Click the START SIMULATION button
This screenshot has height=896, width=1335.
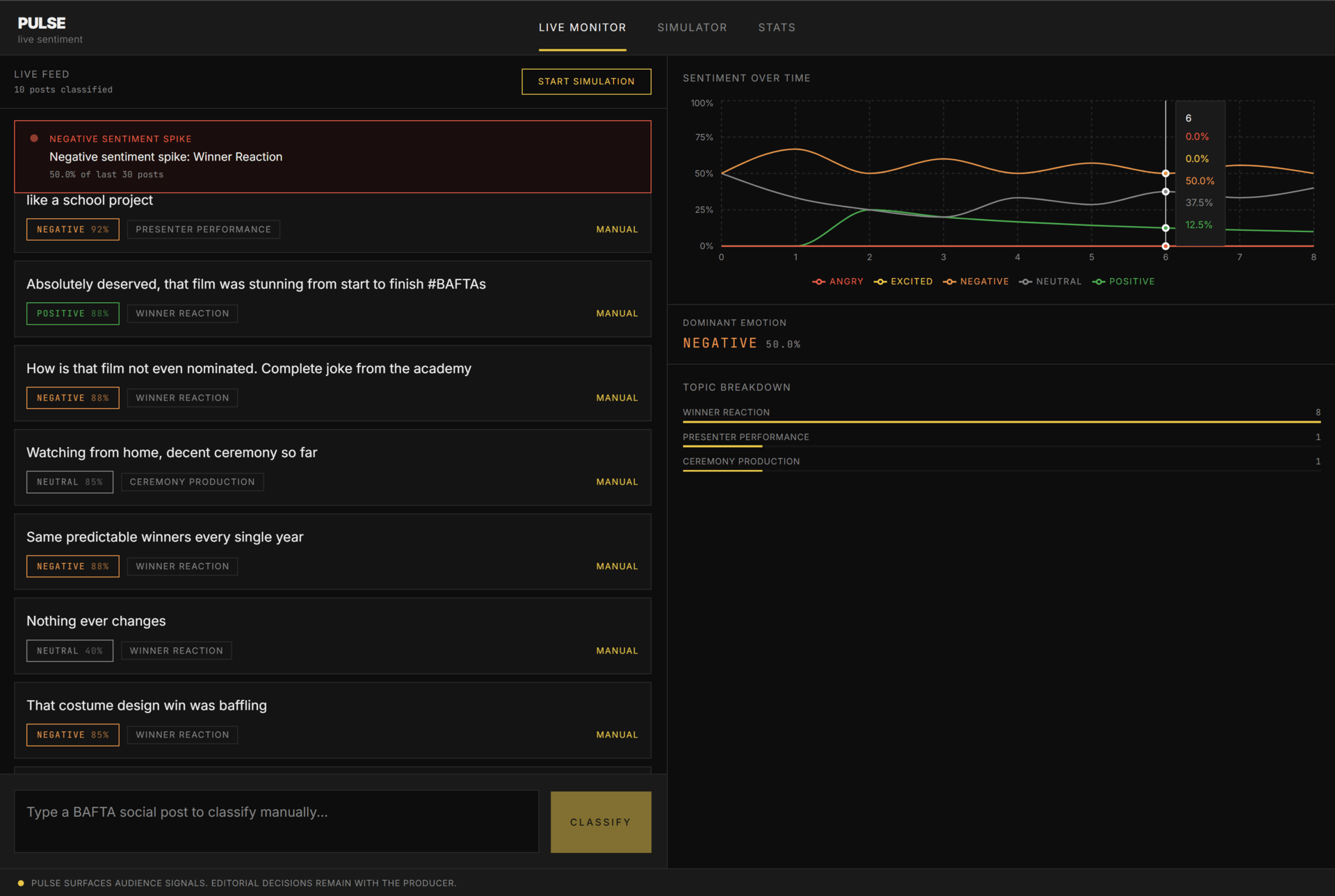tap(586, 81)
